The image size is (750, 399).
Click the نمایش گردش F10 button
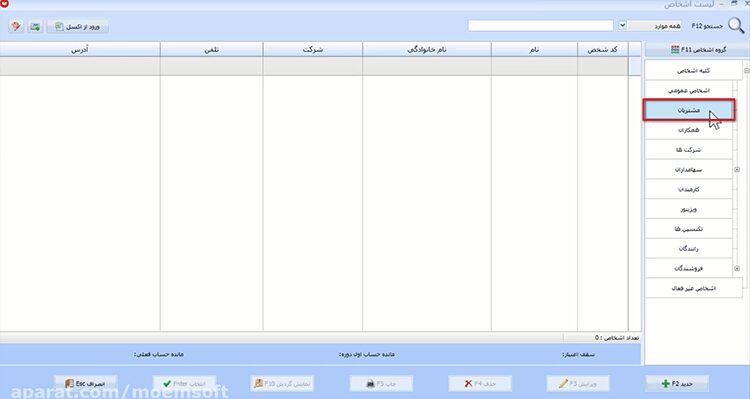coord(282,384)
